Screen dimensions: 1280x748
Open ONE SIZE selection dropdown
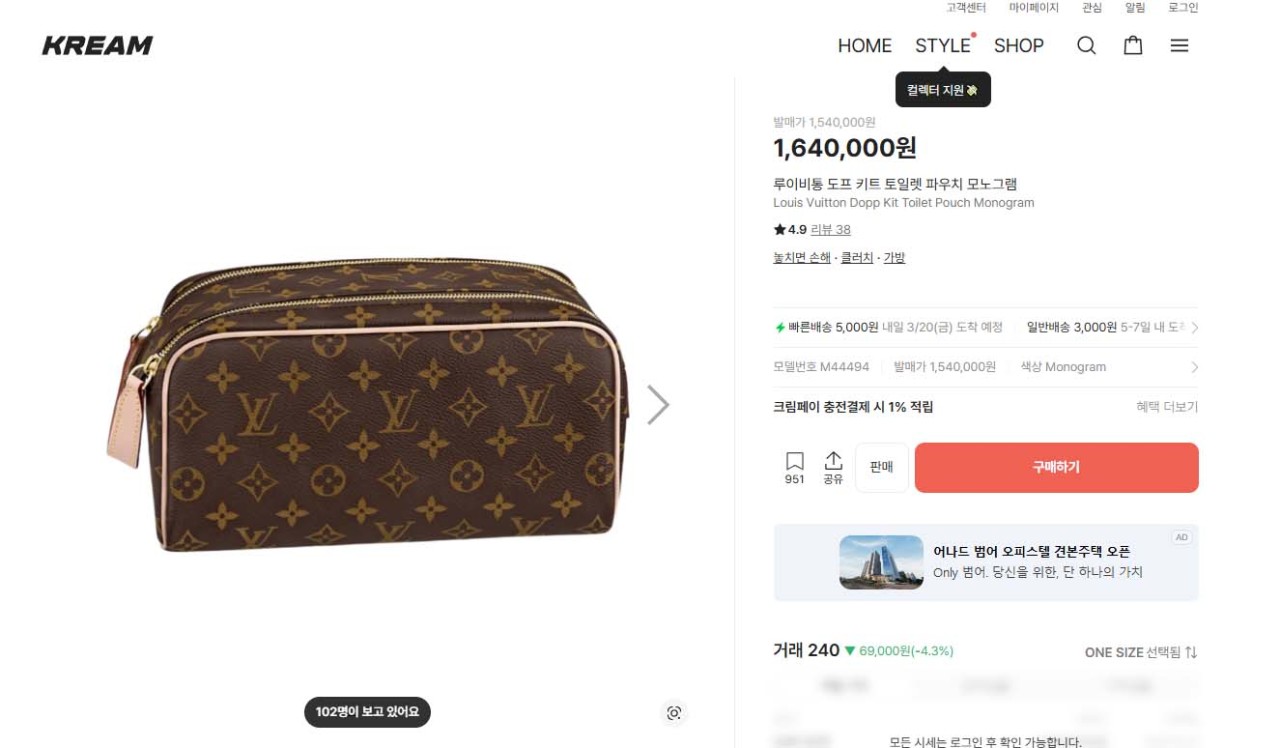coord(1141,652)
